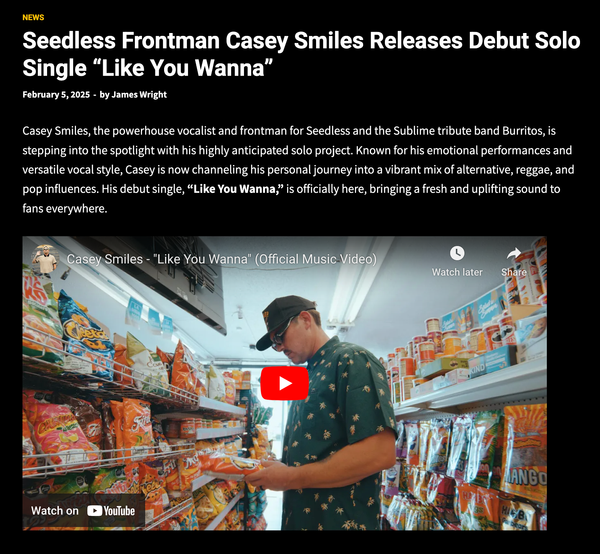Click the February 5, 2025 date
The width and height of the screenshot is (600, 554).
click(56, 95)
